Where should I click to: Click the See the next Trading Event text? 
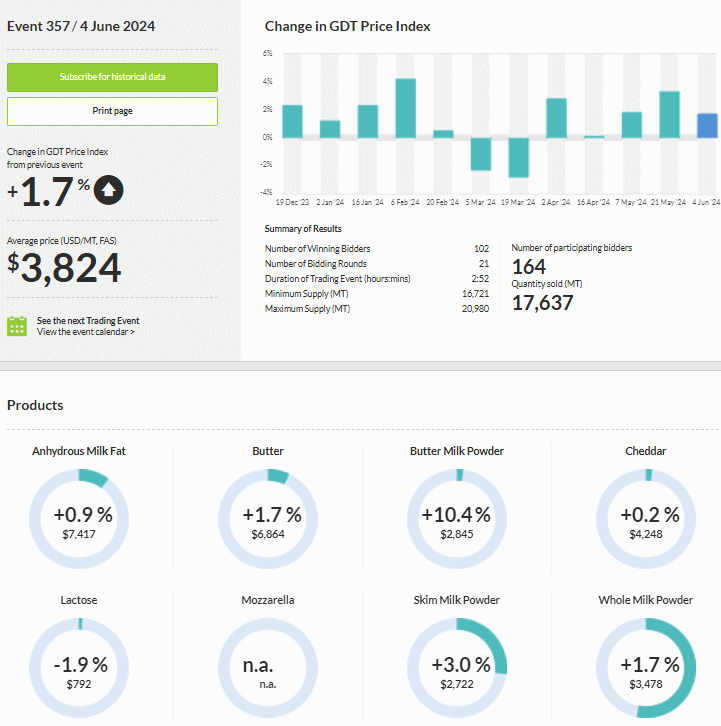pos(88,321)
